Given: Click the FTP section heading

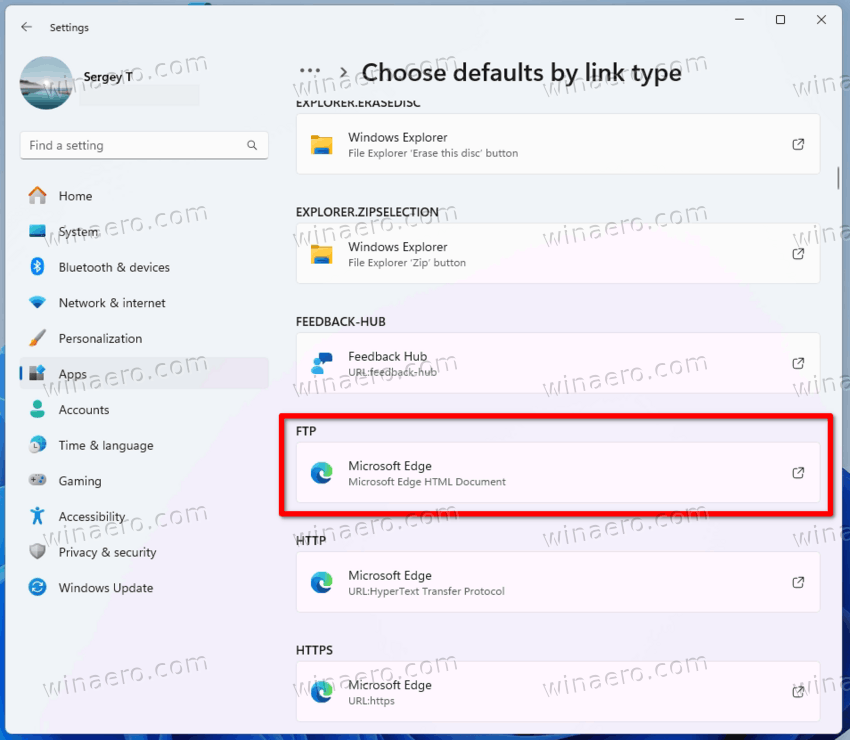Looking at the screenshot, I should [x=306, y=431].
